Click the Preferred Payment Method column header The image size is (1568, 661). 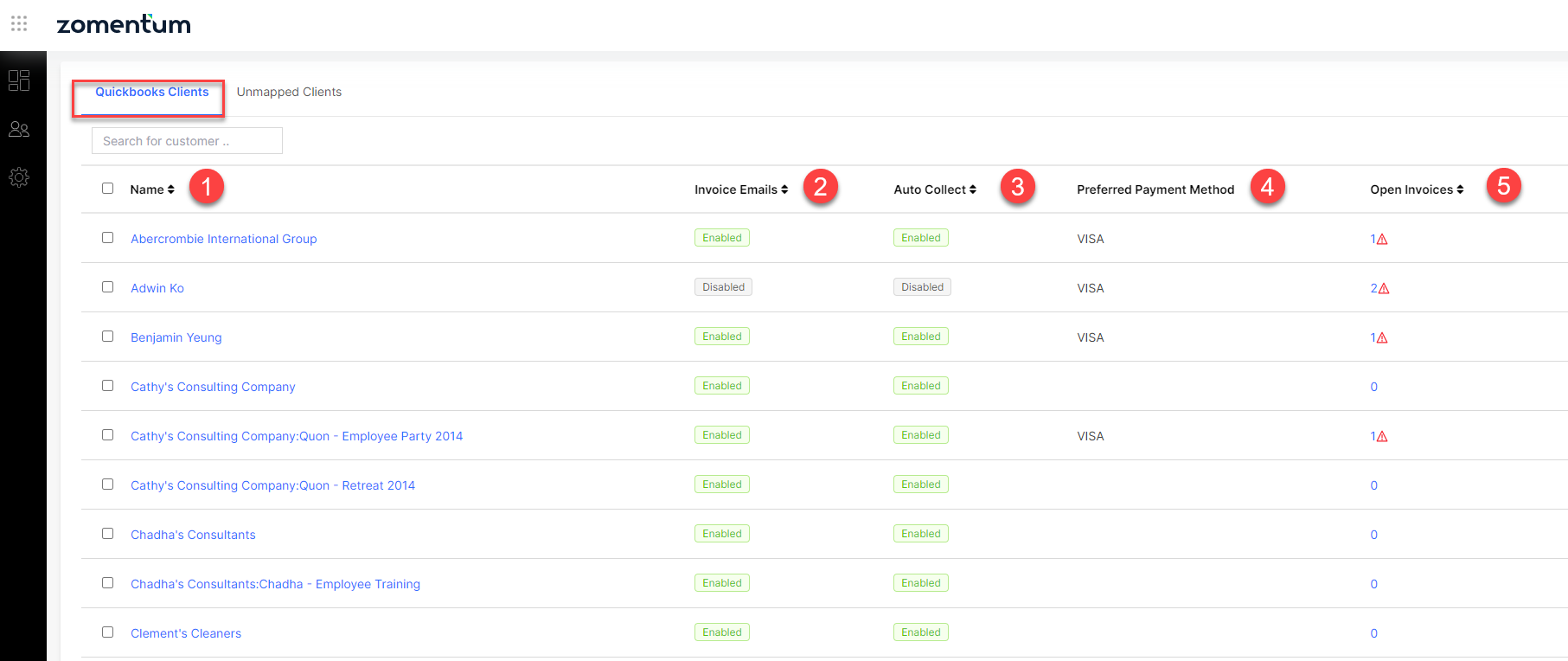[x=1155, y=189]
